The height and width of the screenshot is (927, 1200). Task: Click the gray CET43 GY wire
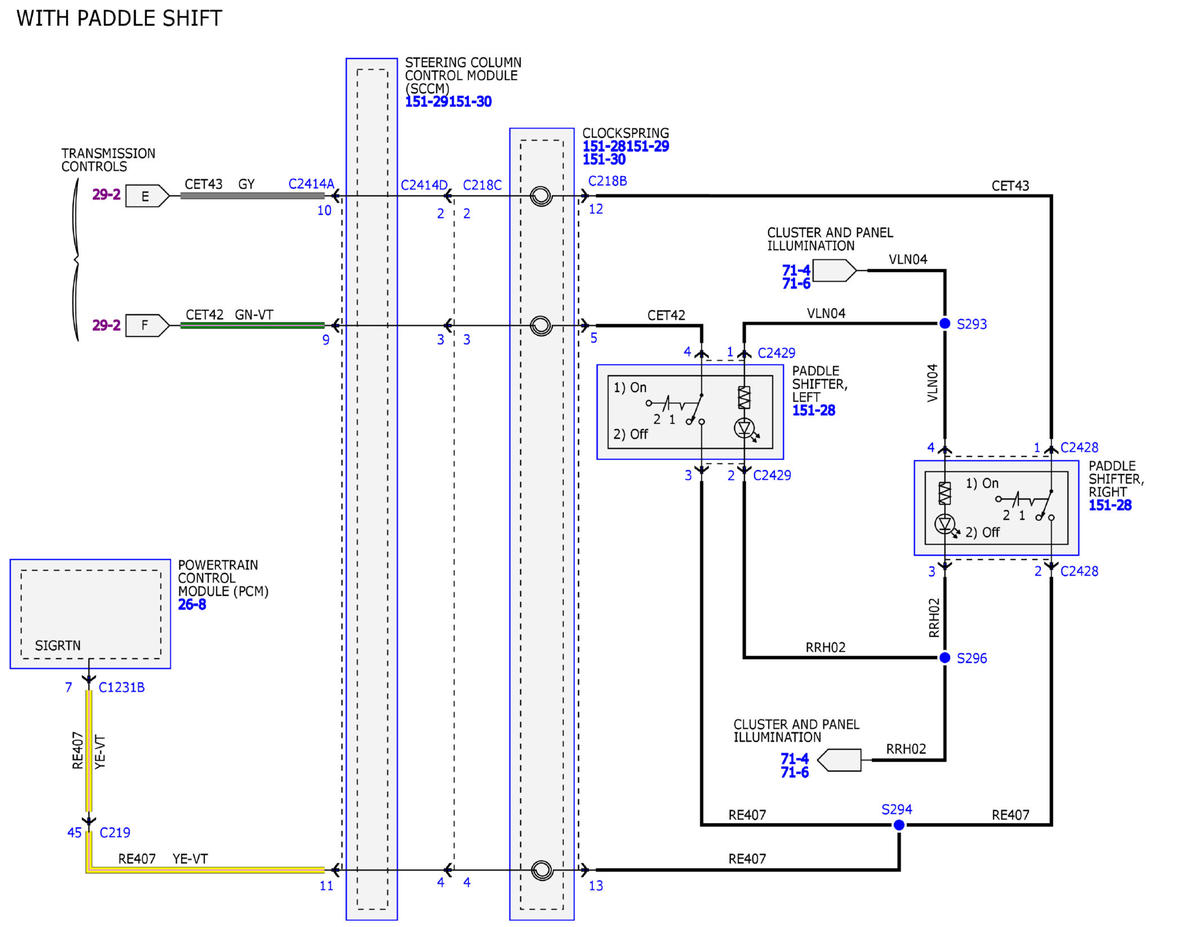pyautogui.click(x=252, y=197)
